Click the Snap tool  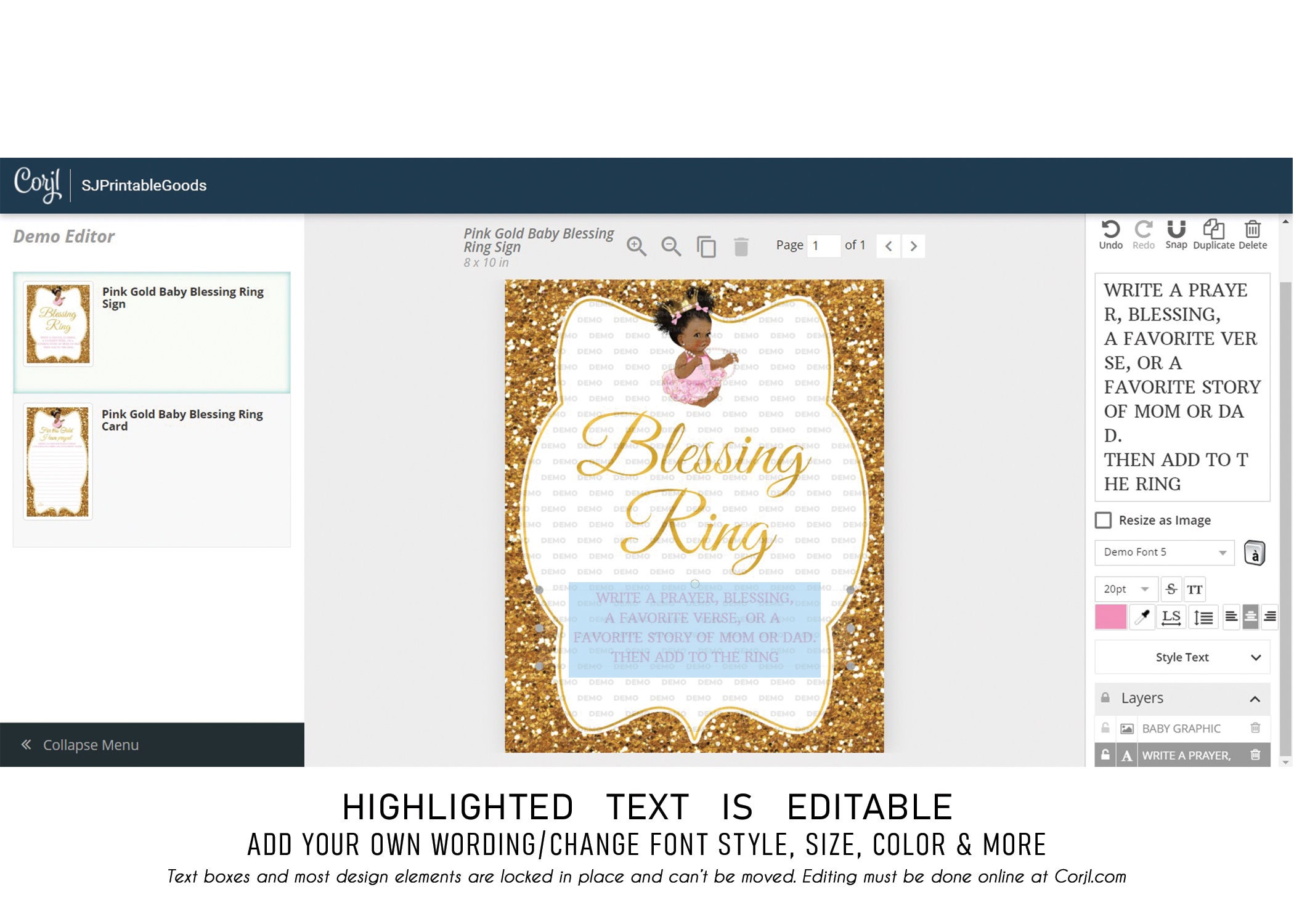pos(1176,233)
